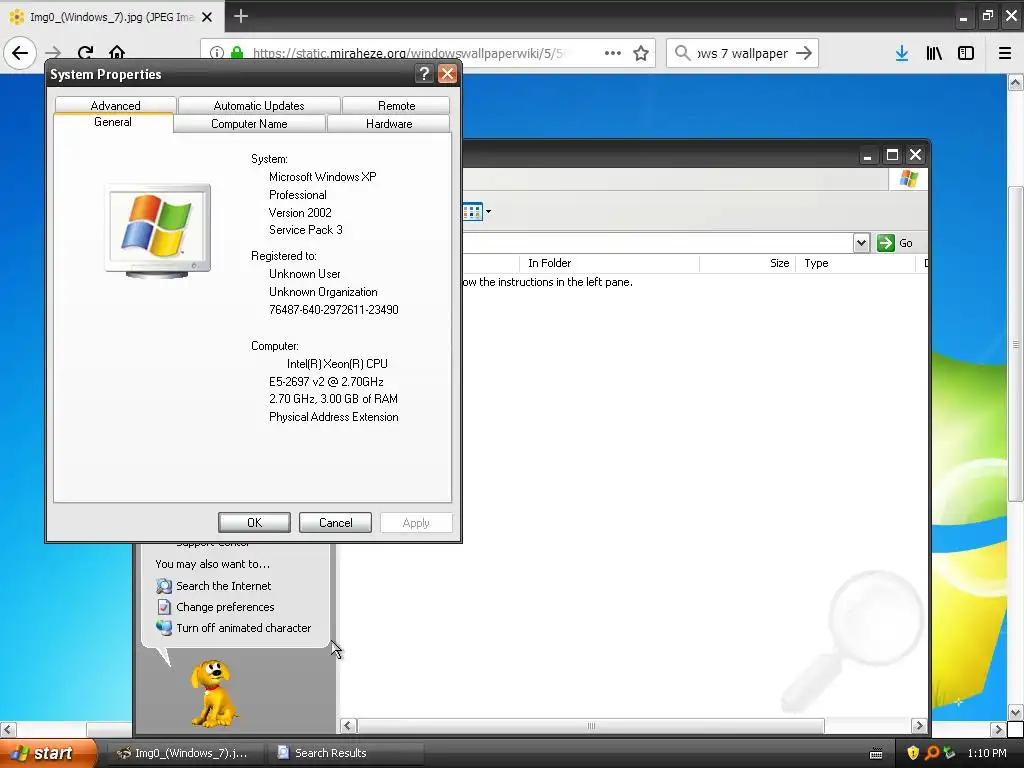Click Firefox page scroll down arrow
This screenshot has height=768, width=1024.
click(x=1016, y=712)
